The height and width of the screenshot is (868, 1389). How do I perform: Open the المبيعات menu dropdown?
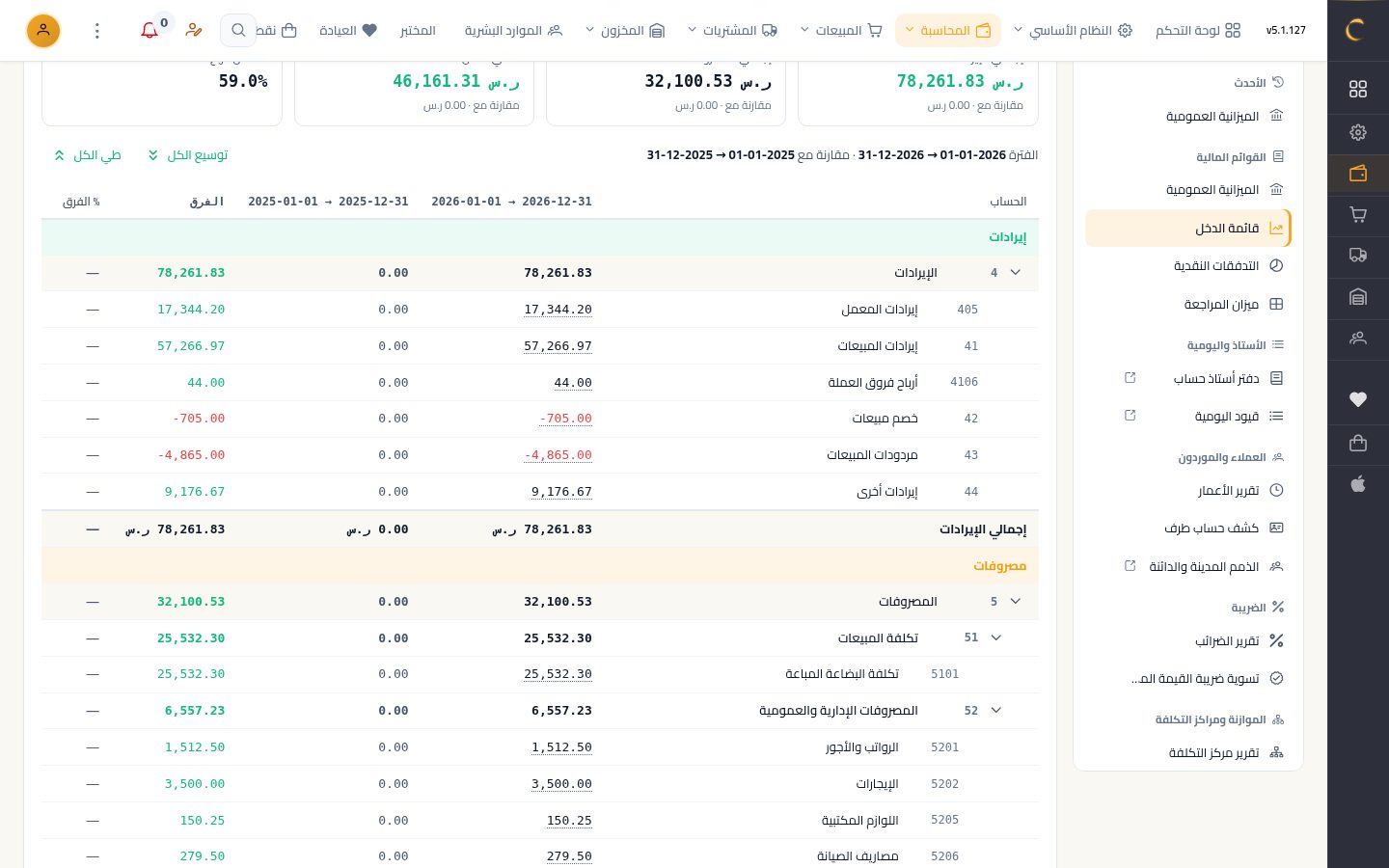(x=841, y=31)
